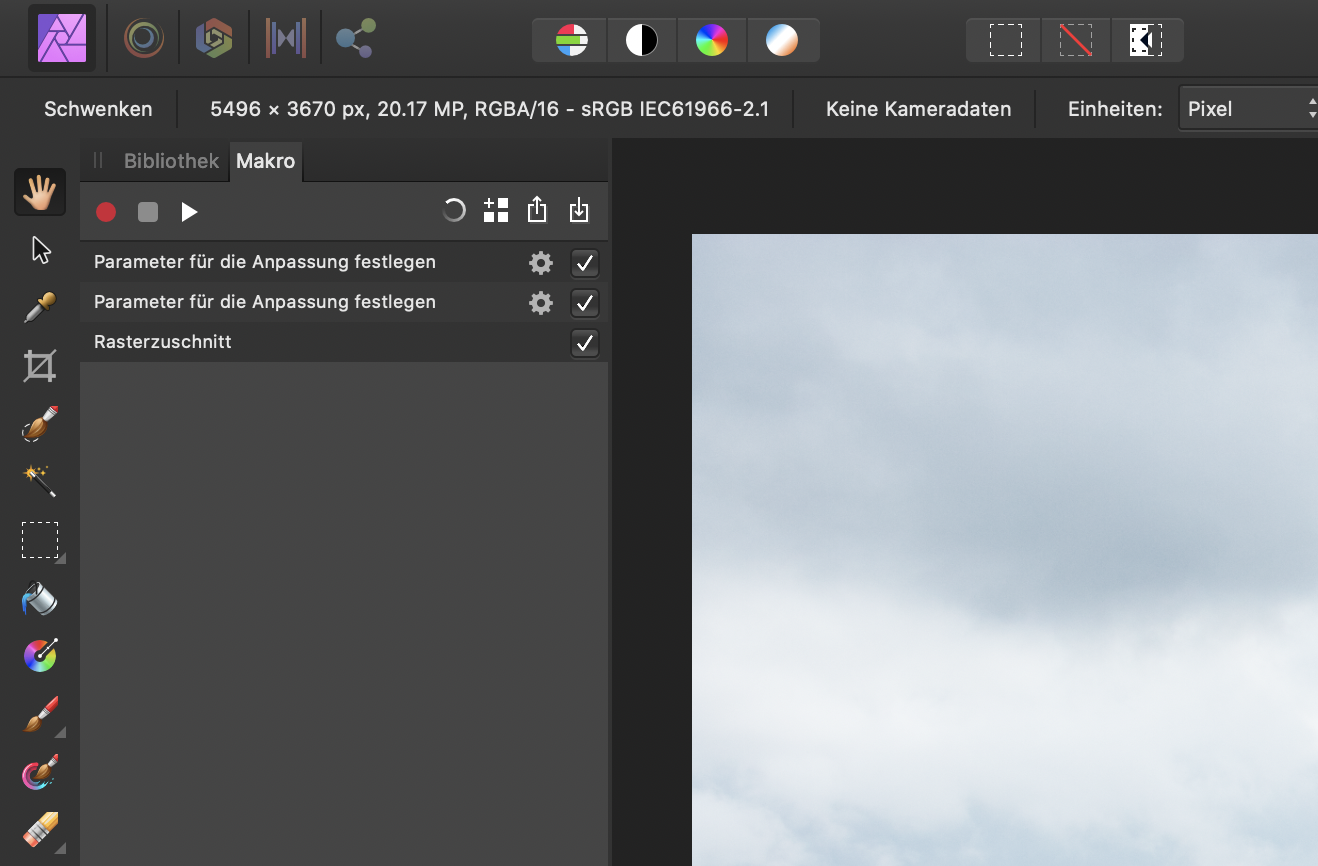The image size is (1318, 866).
Task: Apply Auto Levels from the toolbar
Action: 572,40
